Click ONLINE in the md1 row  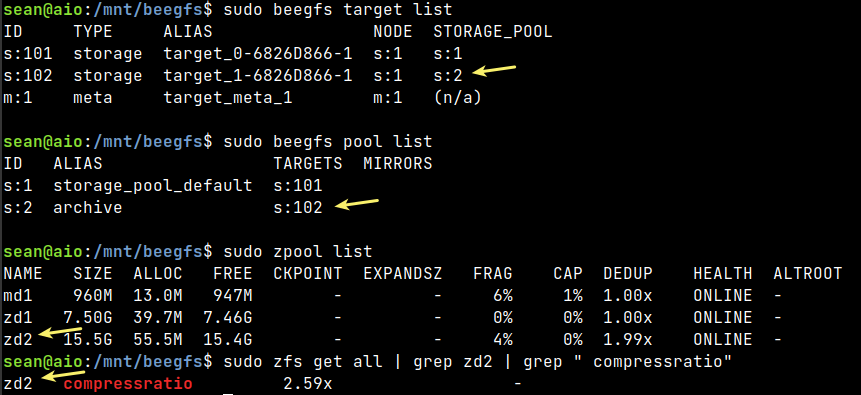[x=723, y=296]
